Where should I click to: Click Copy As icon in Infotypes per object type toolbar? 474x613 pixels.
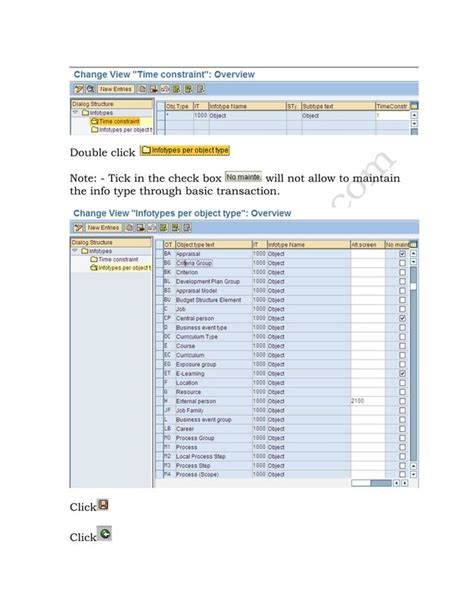(x=129, y=228)
